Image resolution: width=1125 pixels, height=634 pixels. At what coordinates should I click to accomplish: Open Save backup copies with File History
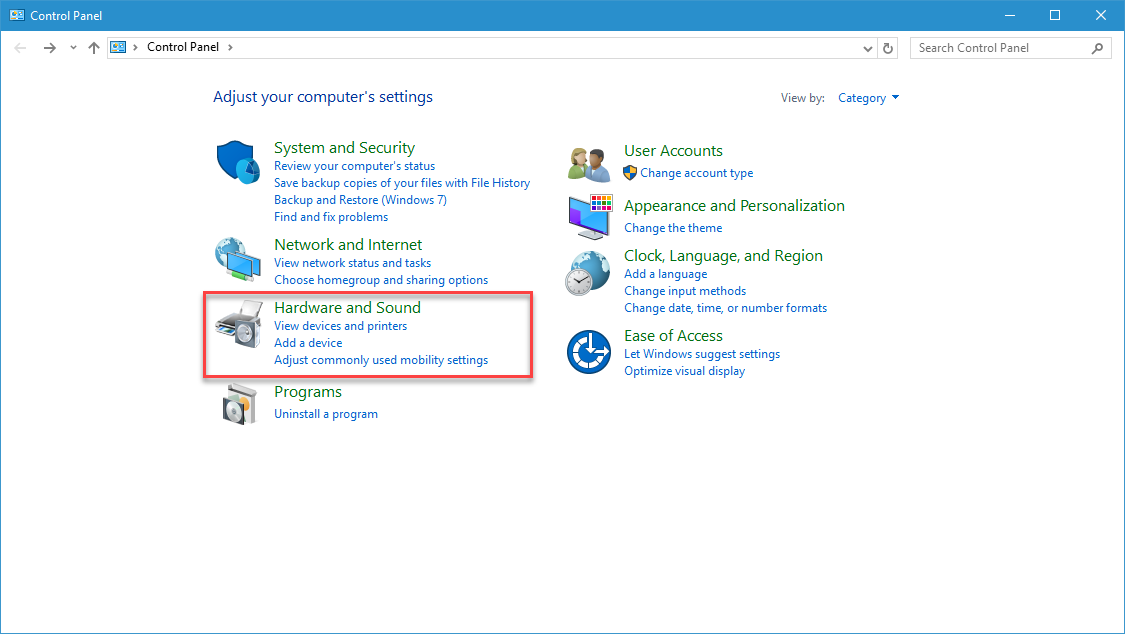point(402,183)
